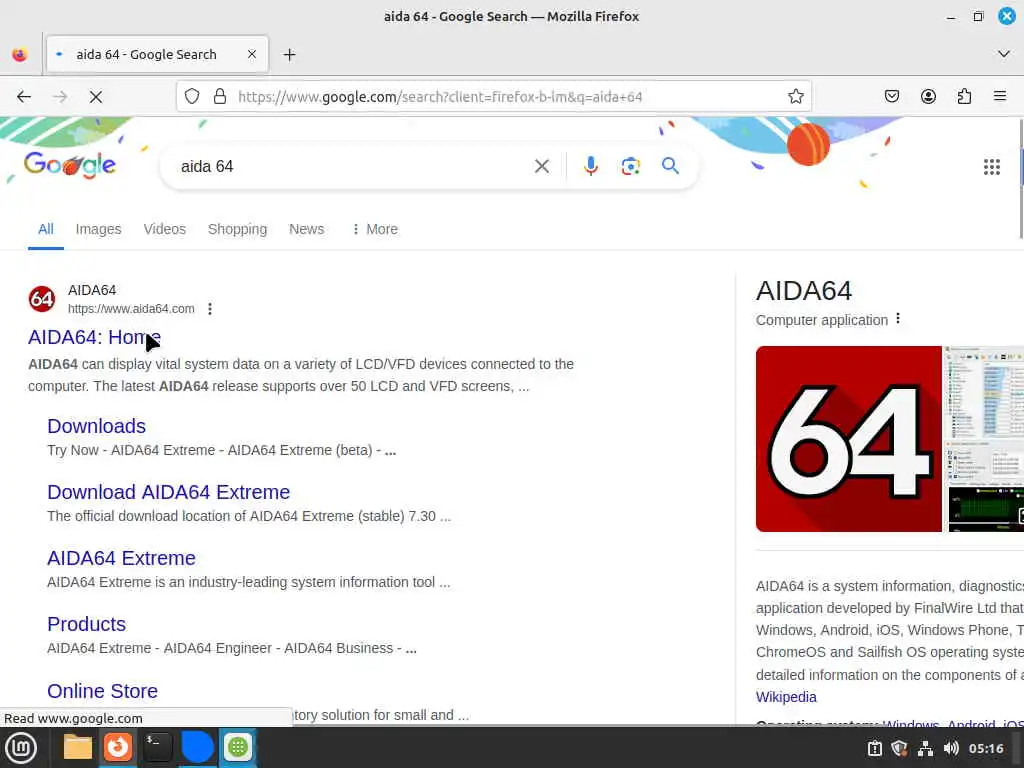1024x768 pixels.
Task: Switch to Images results tab
Action: pos(99,229)
